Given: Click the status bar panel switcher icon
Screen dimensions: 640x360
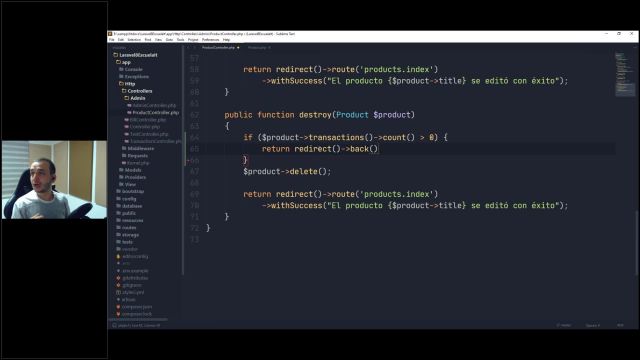Looking at the screenshot, I should (114, 326).
